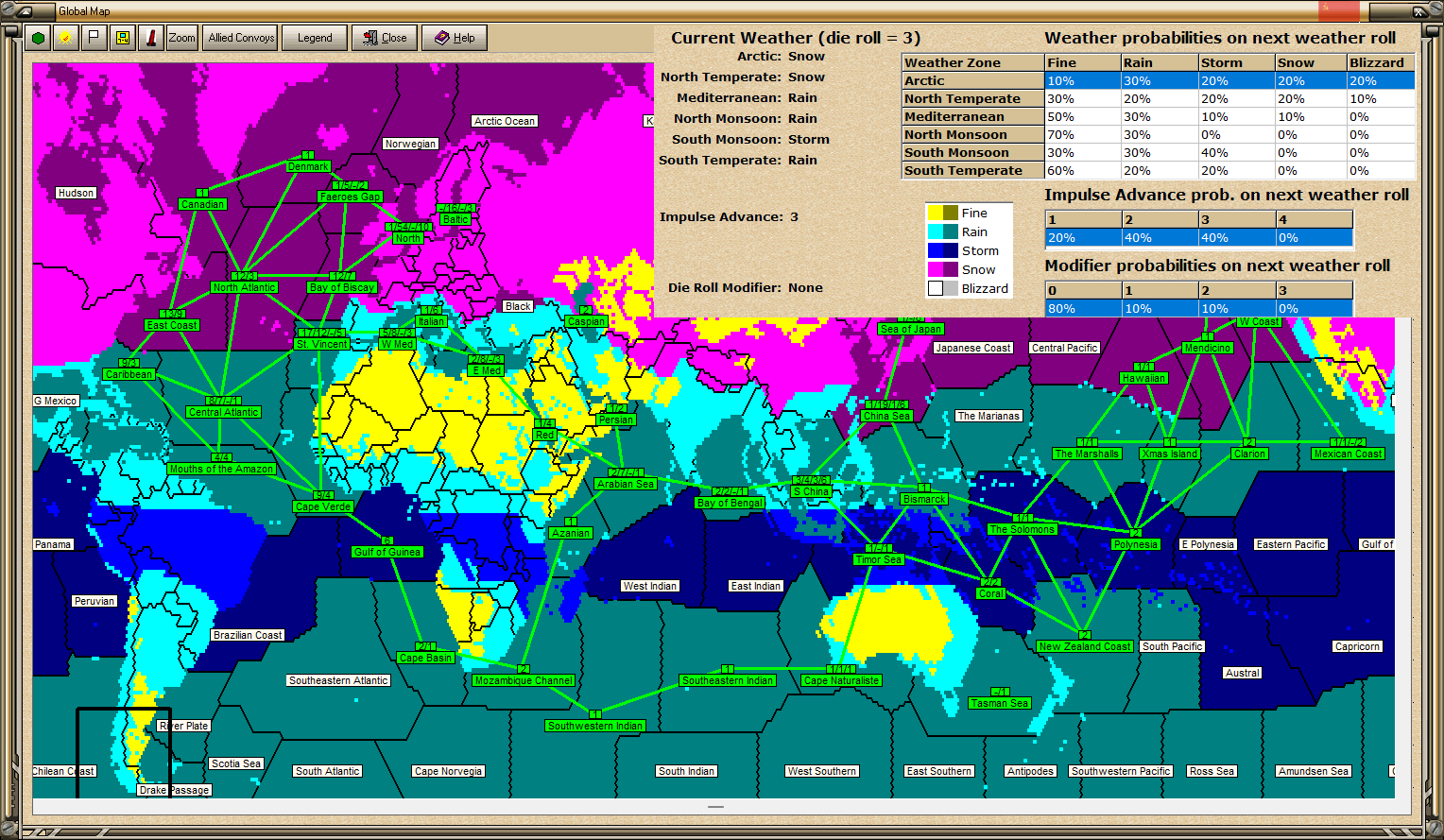Select the Hawaiian sea area label
Screen dimensions: 1444x840
(x=1143, y=378)
